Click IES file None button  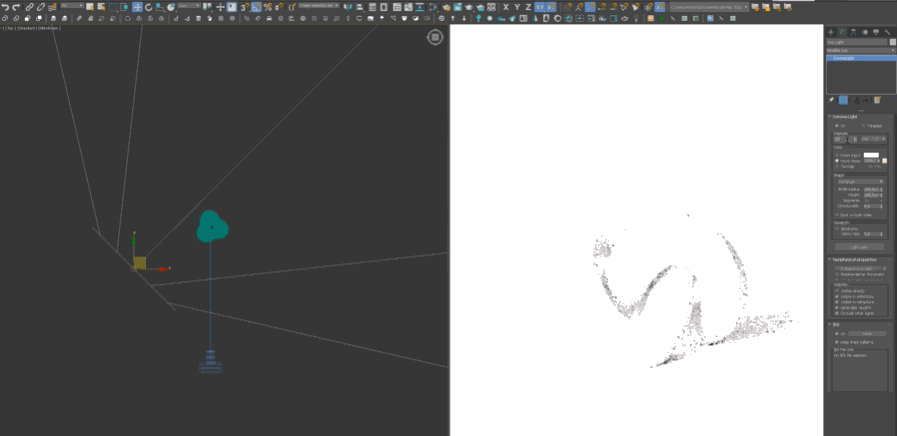(867, 334)
